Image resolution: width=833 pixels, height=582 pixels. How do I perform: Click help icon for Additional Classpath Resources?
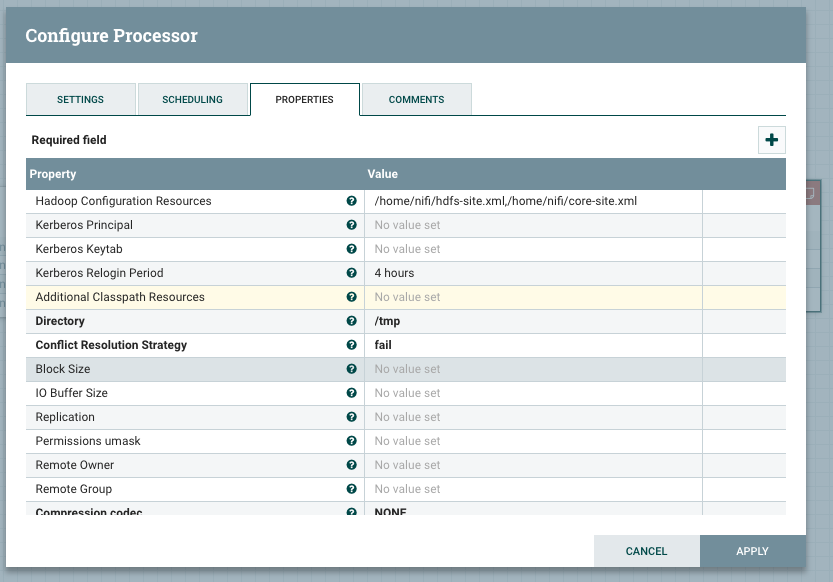click(351, 297)
